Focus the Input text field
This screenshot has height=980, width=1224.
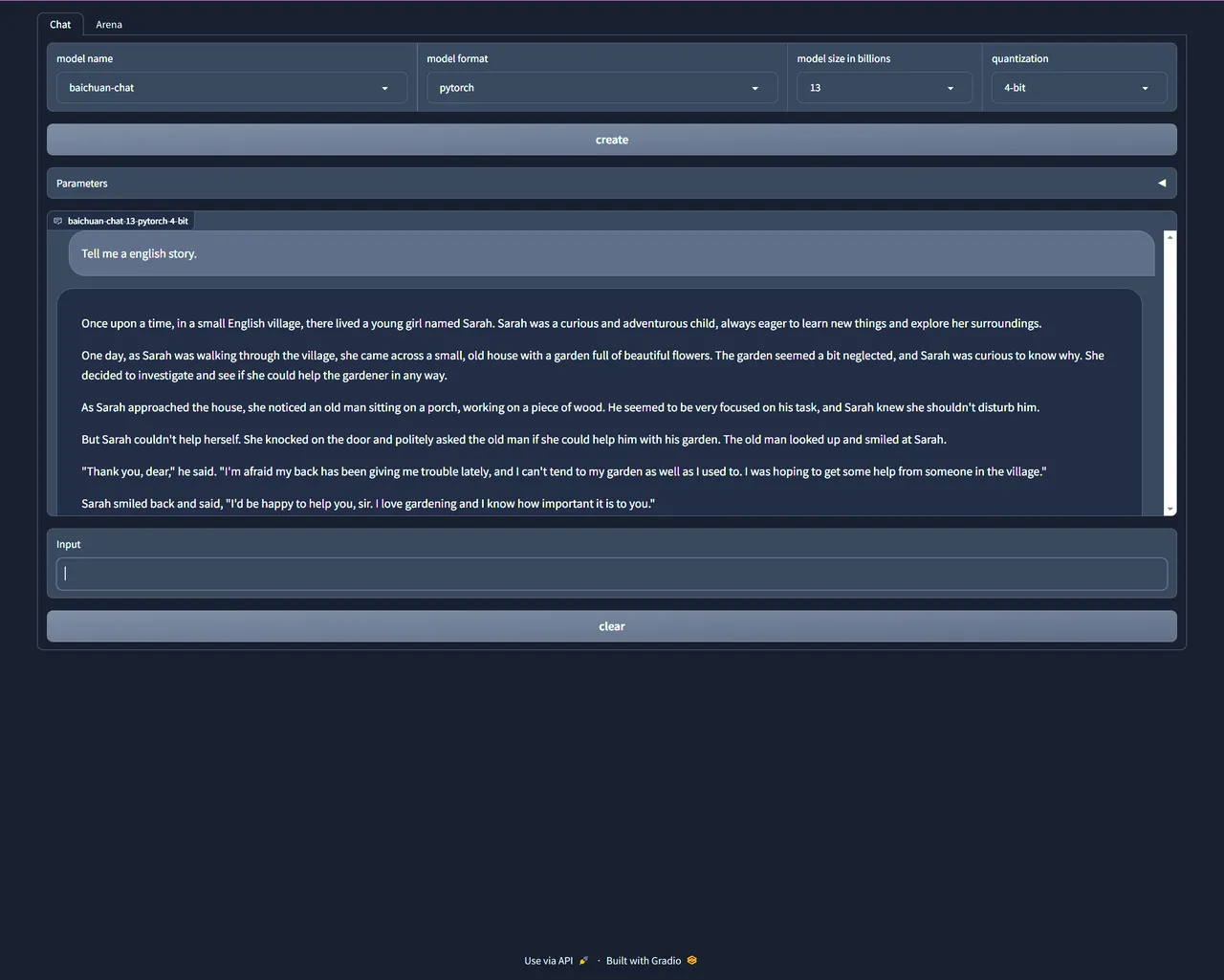tap(612, 574)
